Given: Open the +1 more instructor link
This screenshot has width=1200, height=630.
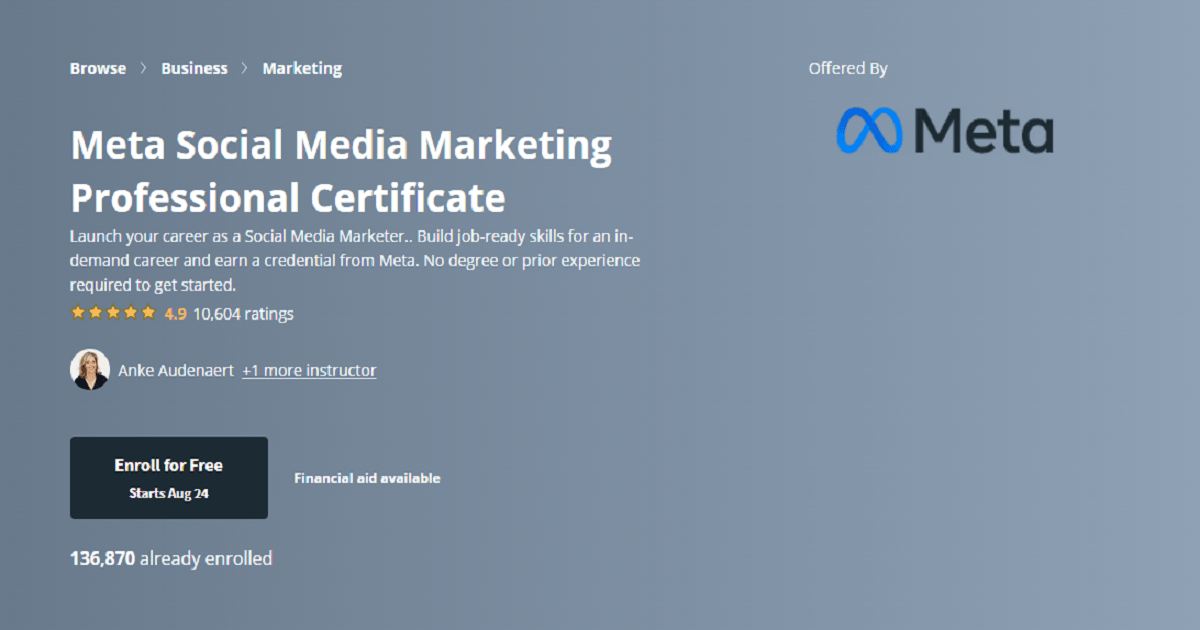Looking at the screenshot, I should pos(309,370).
